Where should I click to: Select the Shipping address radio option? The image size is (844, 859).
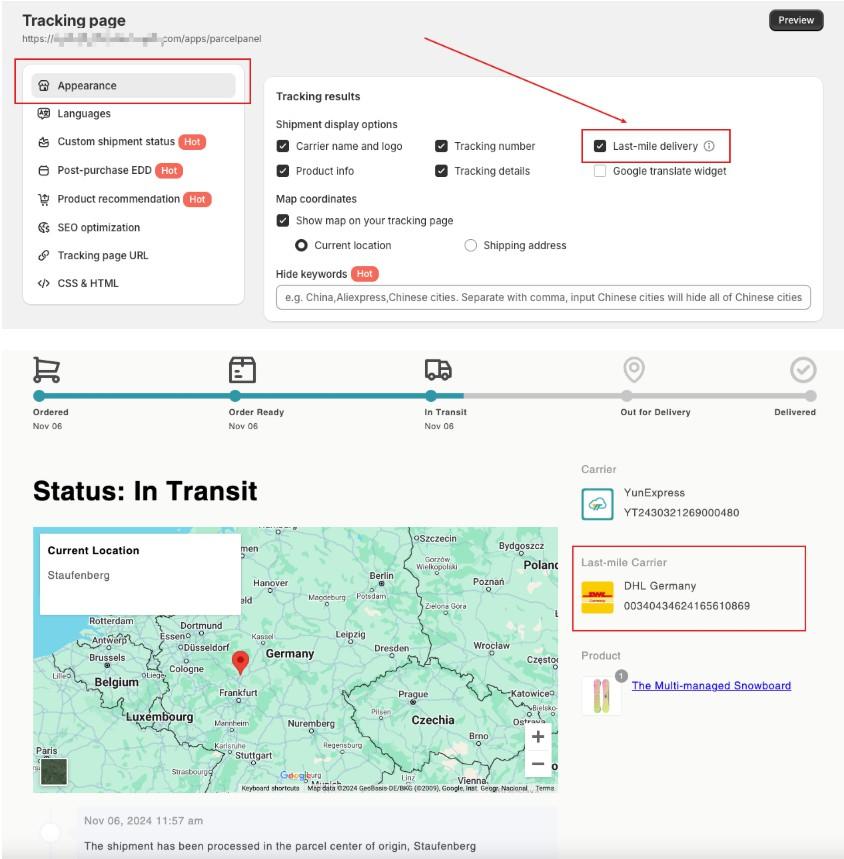[x=470, y=245]
